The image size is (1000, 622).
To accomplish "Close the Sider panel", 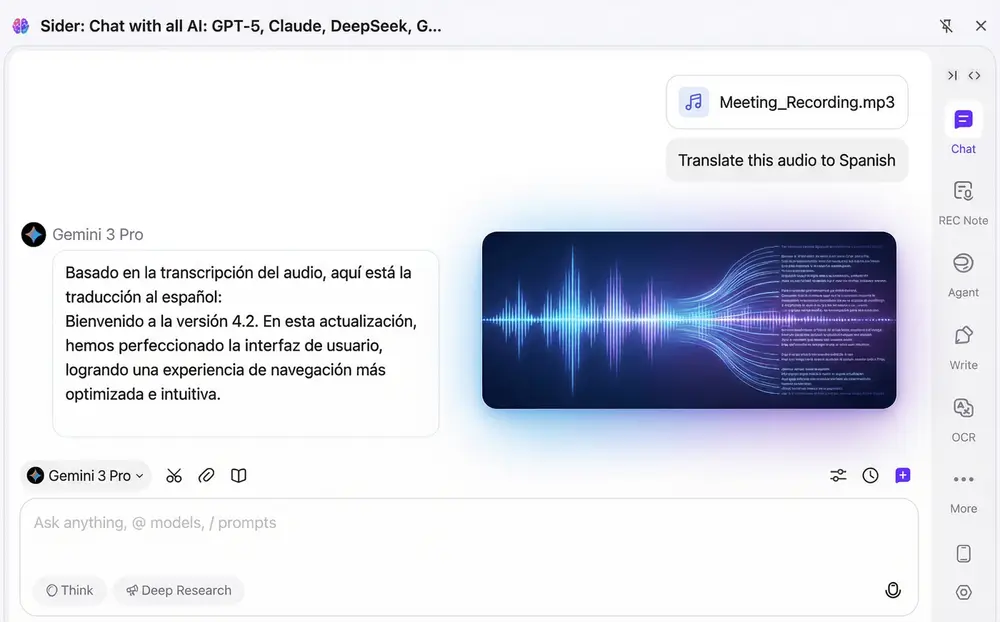I will pyautogui.click(x=981, y=26).
